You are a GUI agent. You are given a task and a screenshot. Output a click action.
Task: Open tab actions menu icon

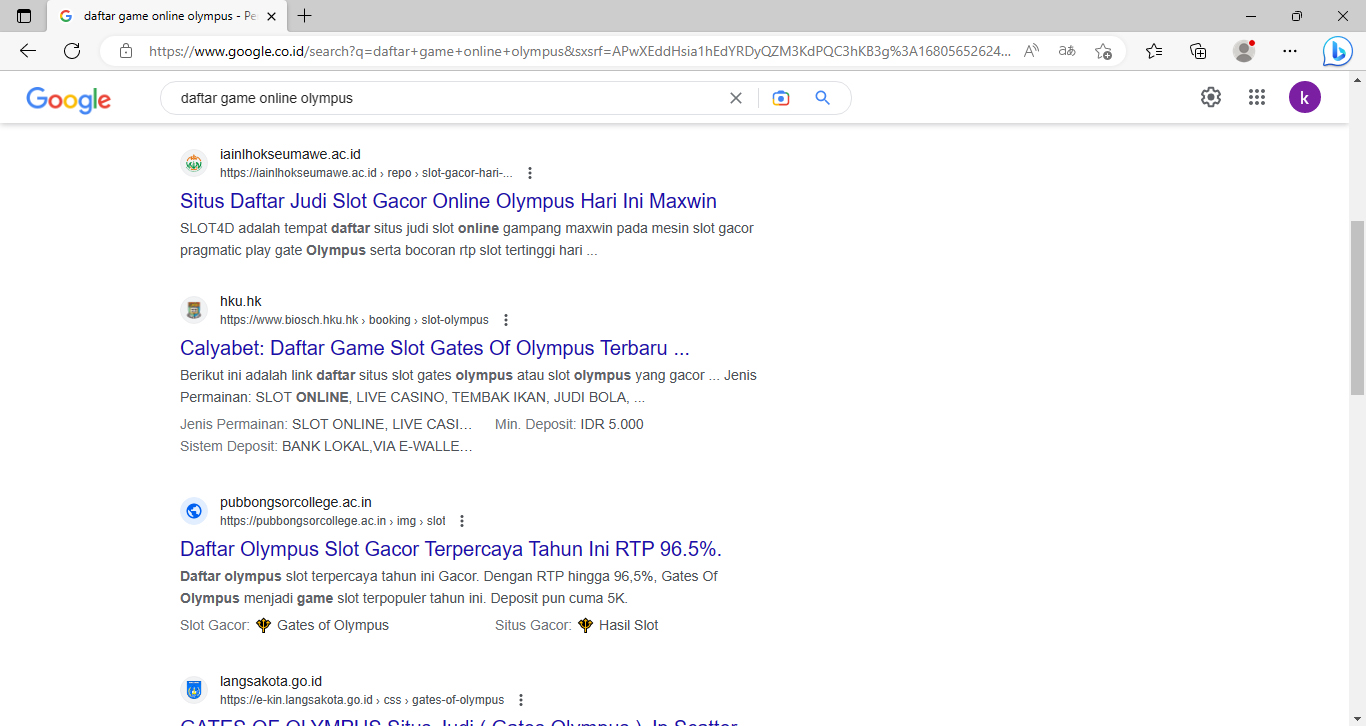[x=24, y=16]
